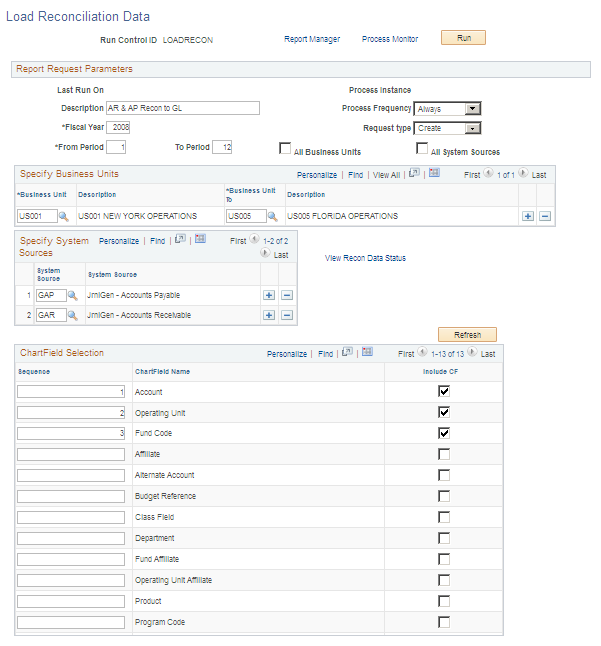Download System Sources grid to spreadsheet

click(200, 239)
